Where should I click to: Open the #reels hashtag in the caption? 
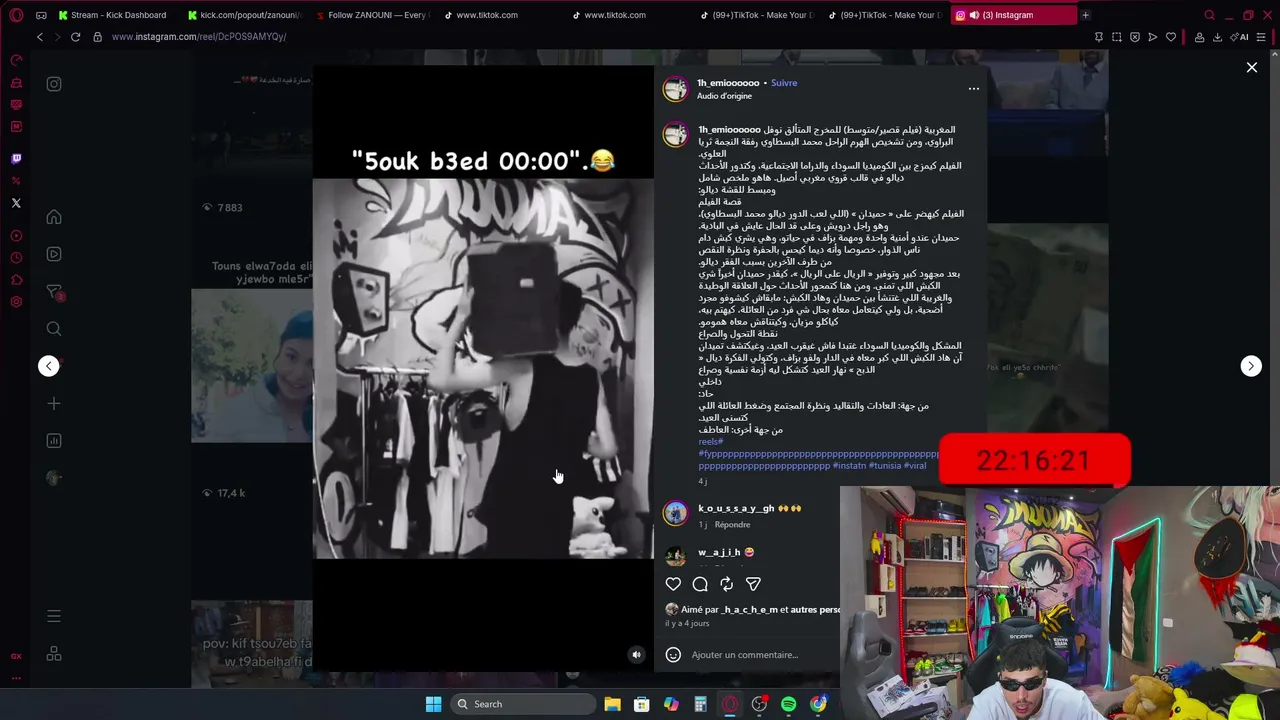[710, 442]
